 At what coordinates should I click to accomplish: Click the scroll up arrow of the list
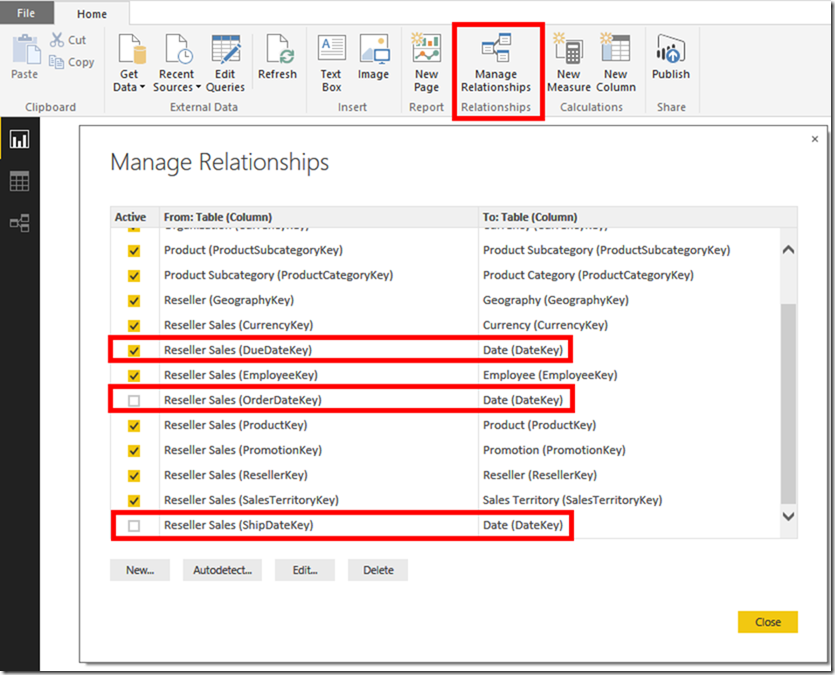[x=789, y=250]
